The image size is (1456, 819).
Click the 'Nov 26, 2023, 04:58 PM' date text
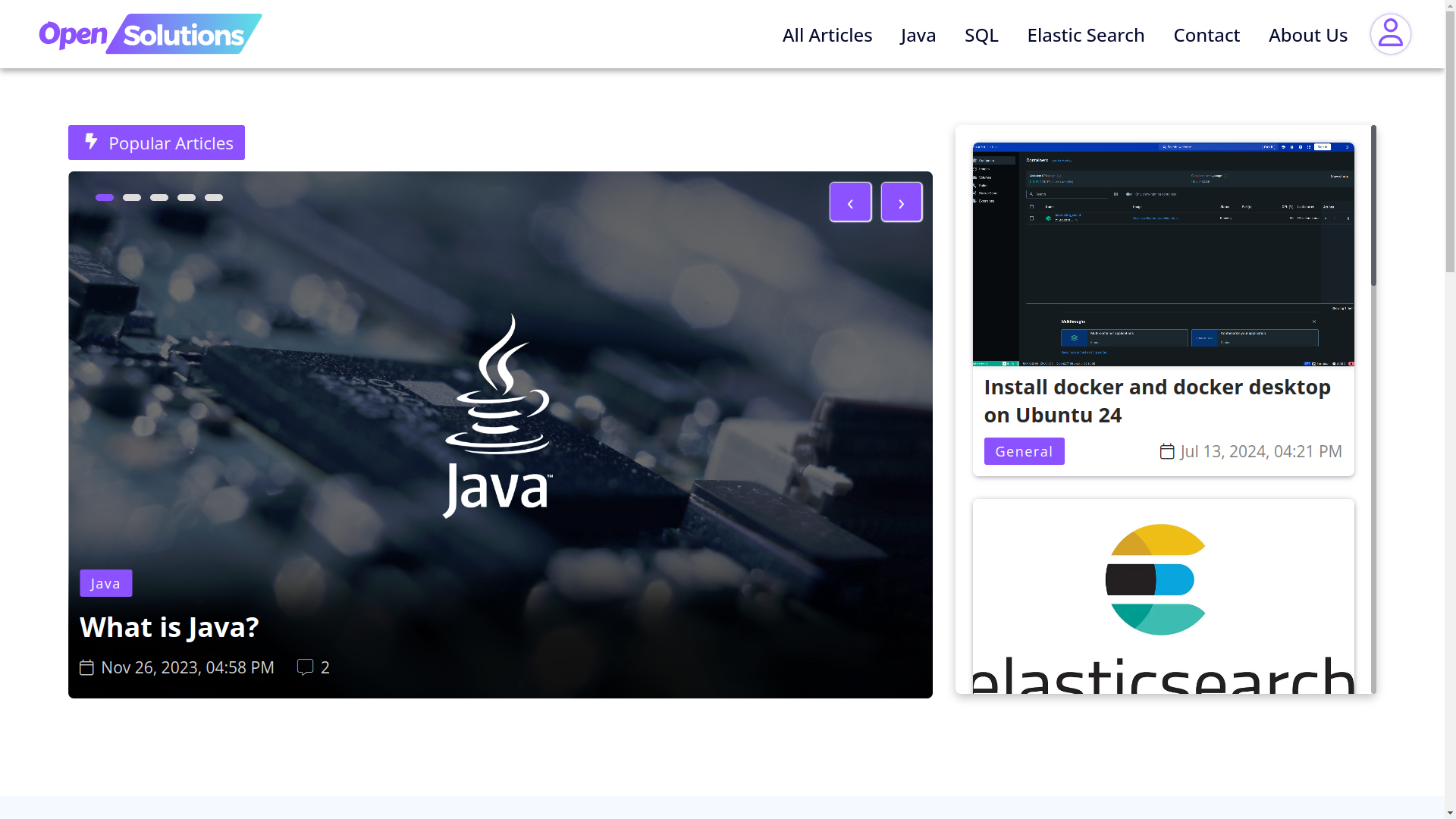point(188,667)
